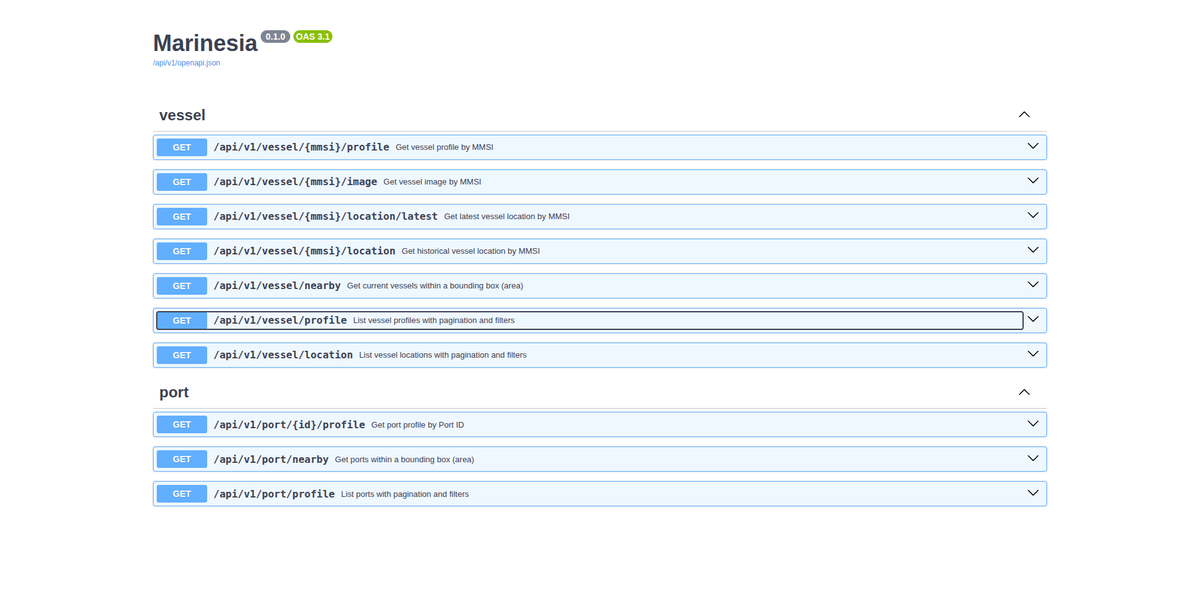The width and height of the screenshot is (1200, 597).
Task: Open the port tag heading
Action: click(x=174, y=392)
